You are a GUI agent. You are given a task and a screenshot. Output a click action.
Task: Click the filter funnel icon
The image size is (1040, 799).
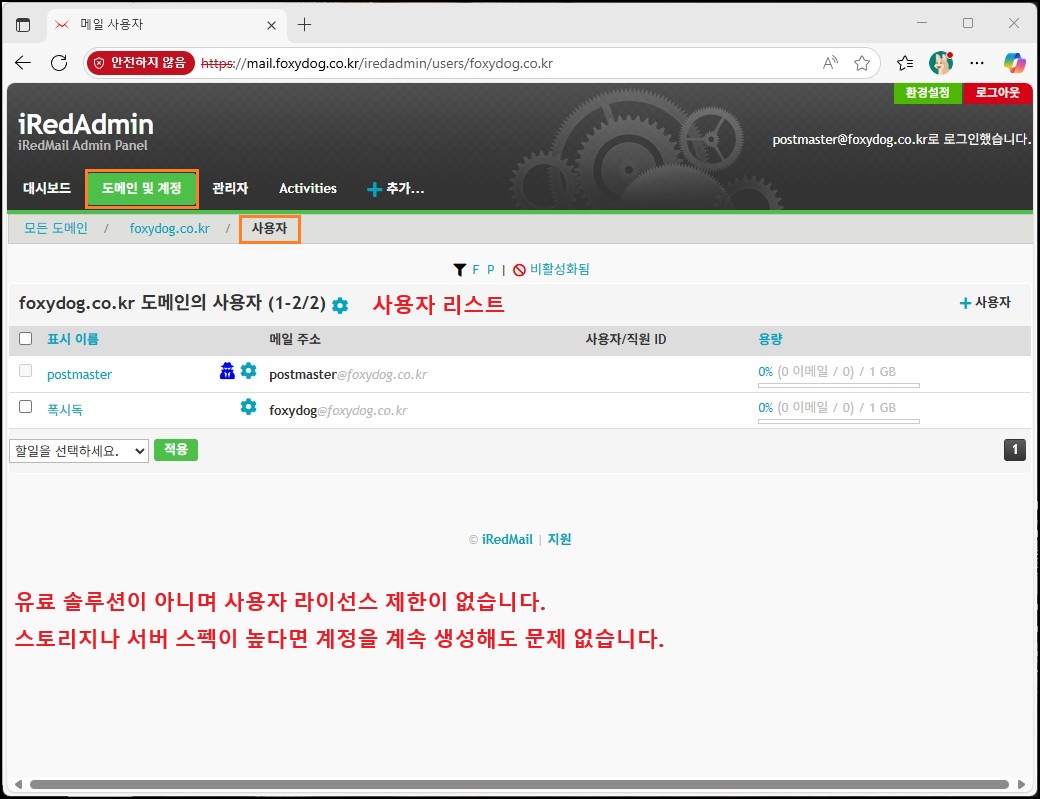[460, 269]
